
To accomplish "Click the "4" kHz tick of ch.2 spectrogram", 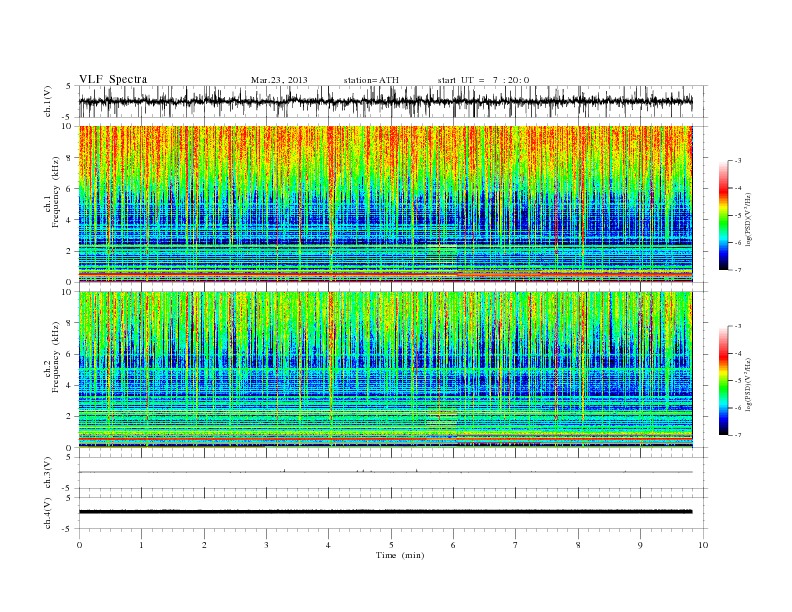I will pos(69,385).
